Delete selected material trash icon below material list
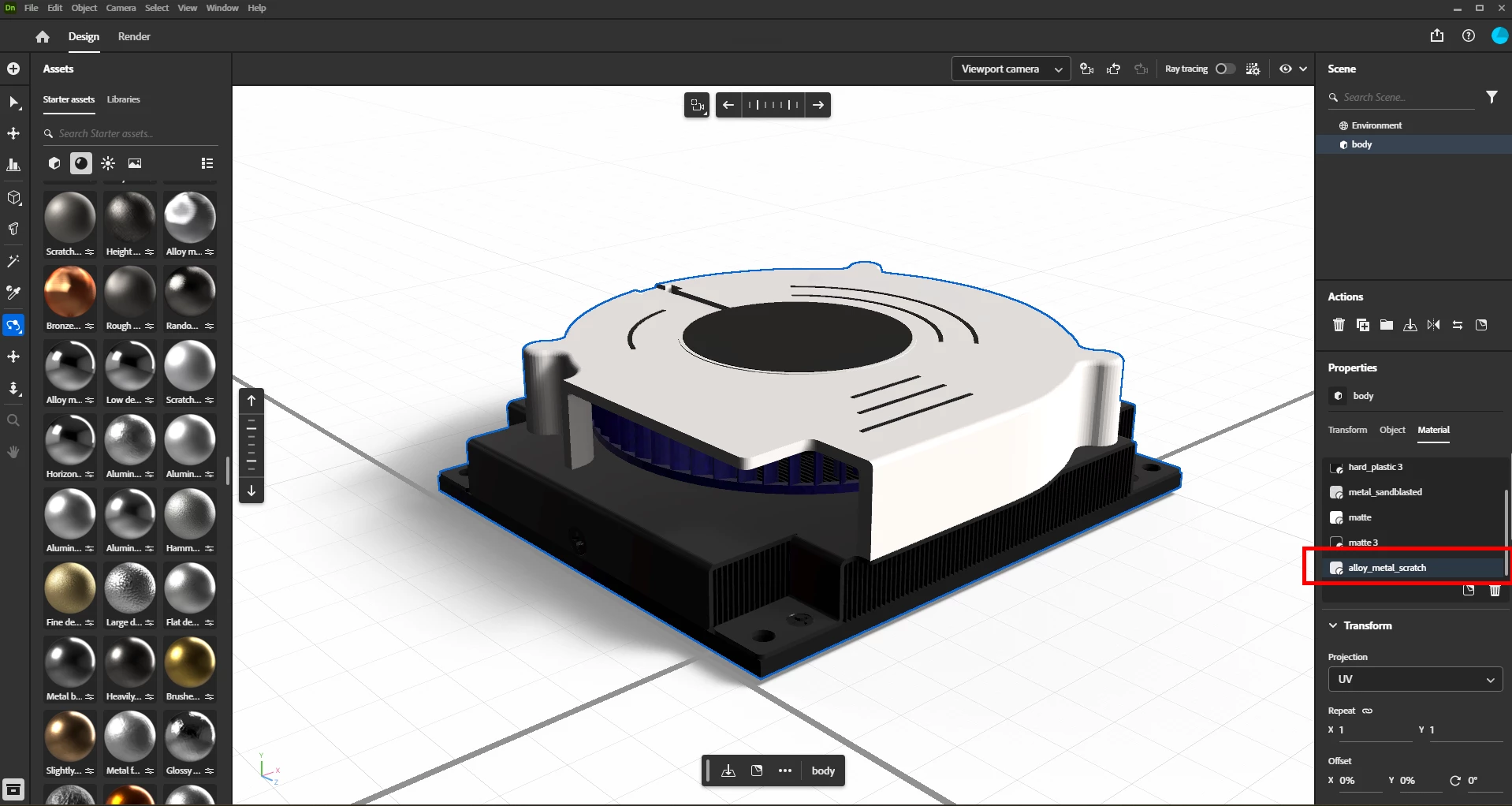This screenshot has width=1512, height=806. tap(1495, 591)
